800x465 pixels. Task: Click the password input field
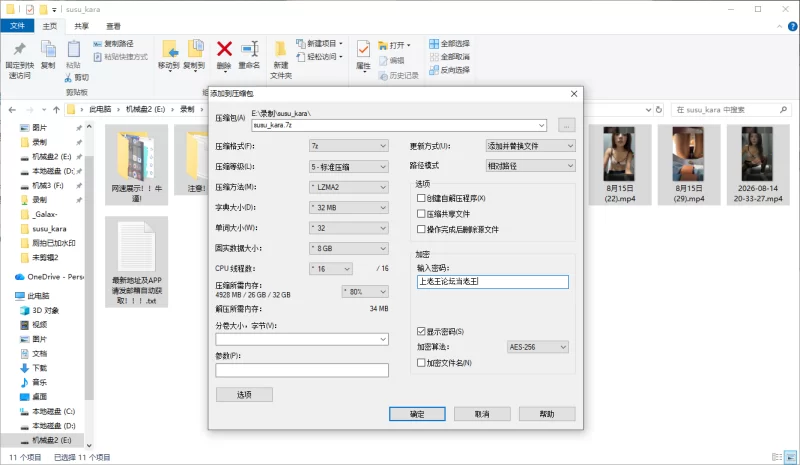492,282
